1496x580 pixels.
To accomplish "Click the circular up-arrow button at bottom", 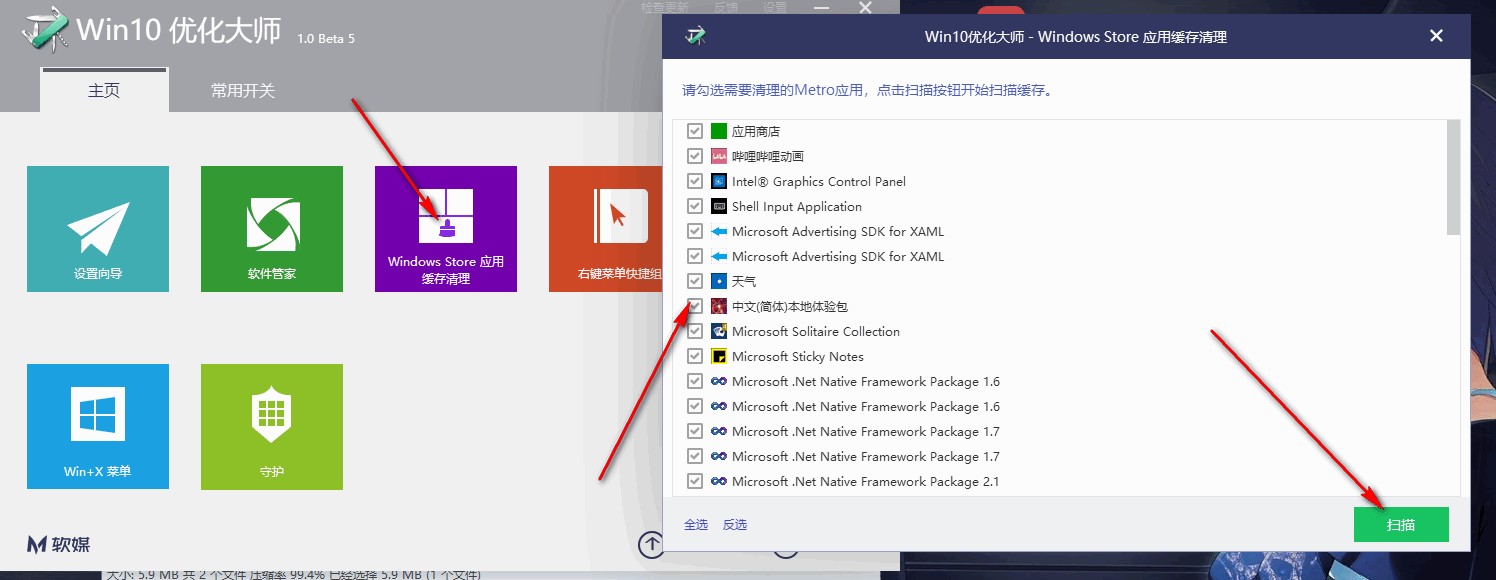I will click(x=651, y=546).
